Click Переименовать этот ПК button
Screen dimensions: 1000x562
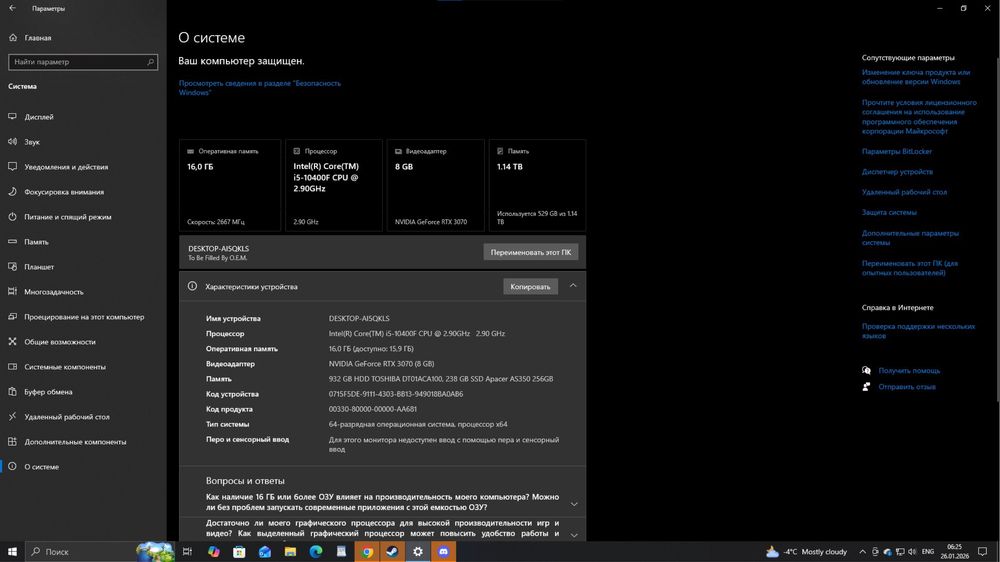coord(531,252)
